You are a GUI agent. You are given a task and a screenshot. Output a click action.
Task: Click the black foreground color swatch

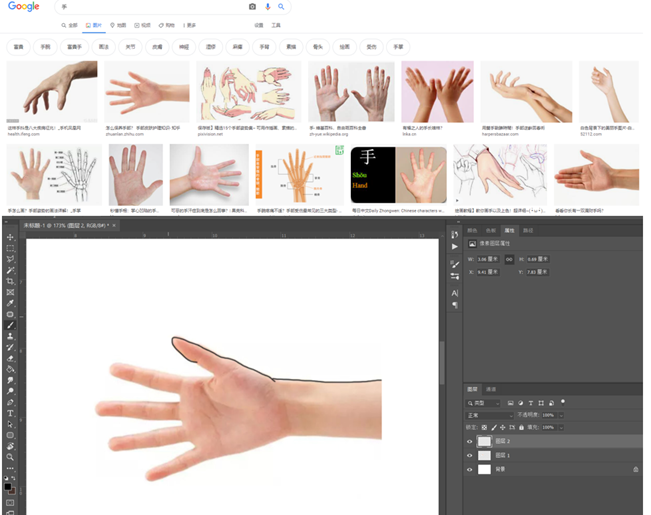[x=7, y=487]
